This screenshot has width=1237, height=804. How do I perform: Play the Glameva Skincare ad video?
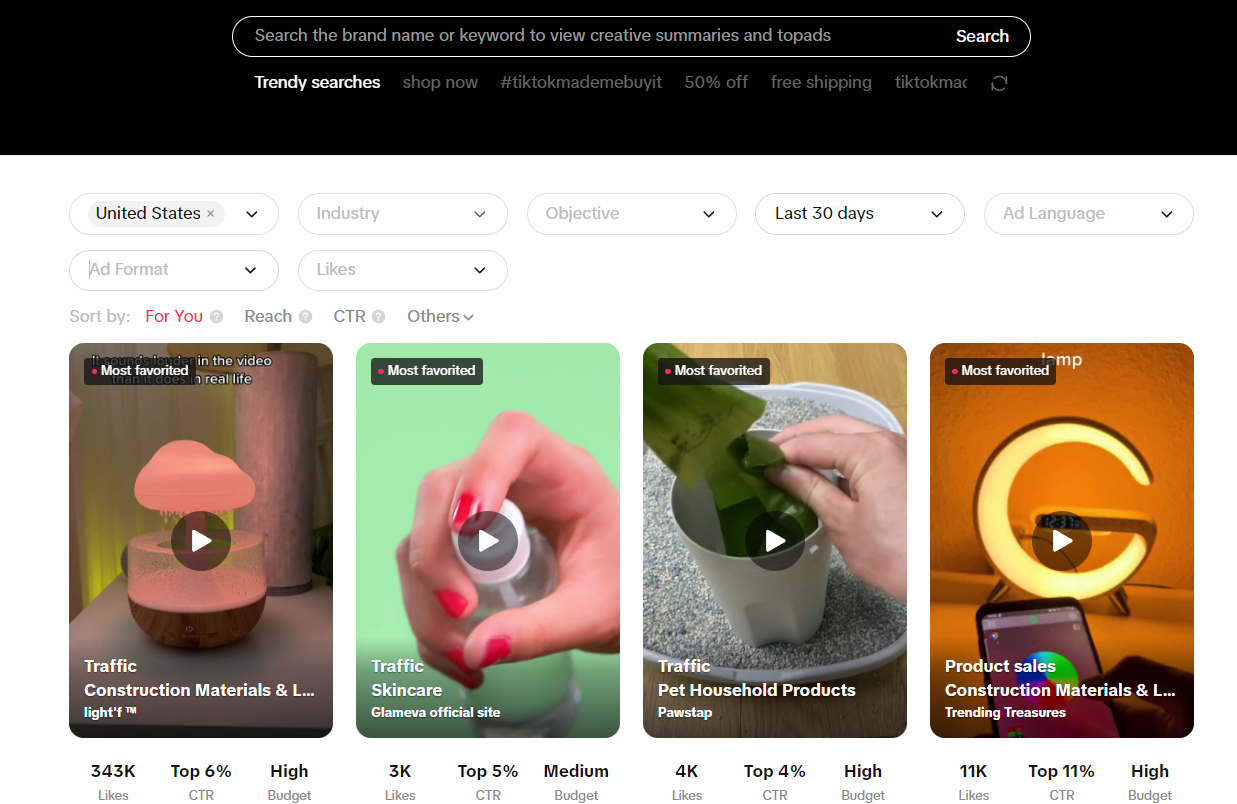pyautogui.click(x=488, y=541)
